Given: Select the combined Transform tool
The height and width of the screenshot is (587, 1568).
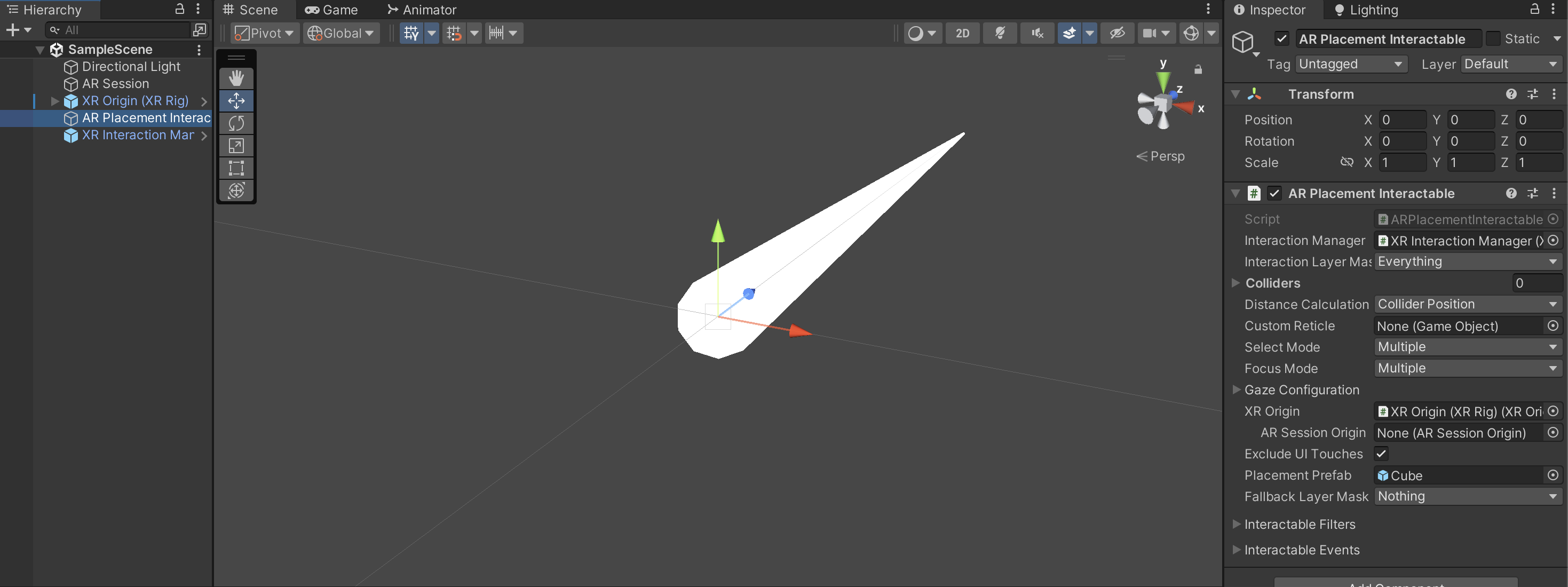Looking at the screenshot, I should [x=236, y=191].
